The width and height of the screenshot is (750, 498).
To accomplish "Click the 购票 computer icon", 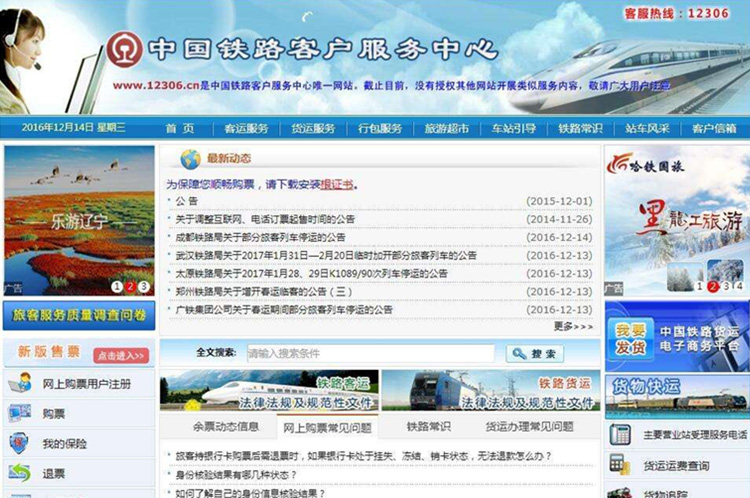I will 20,413.
